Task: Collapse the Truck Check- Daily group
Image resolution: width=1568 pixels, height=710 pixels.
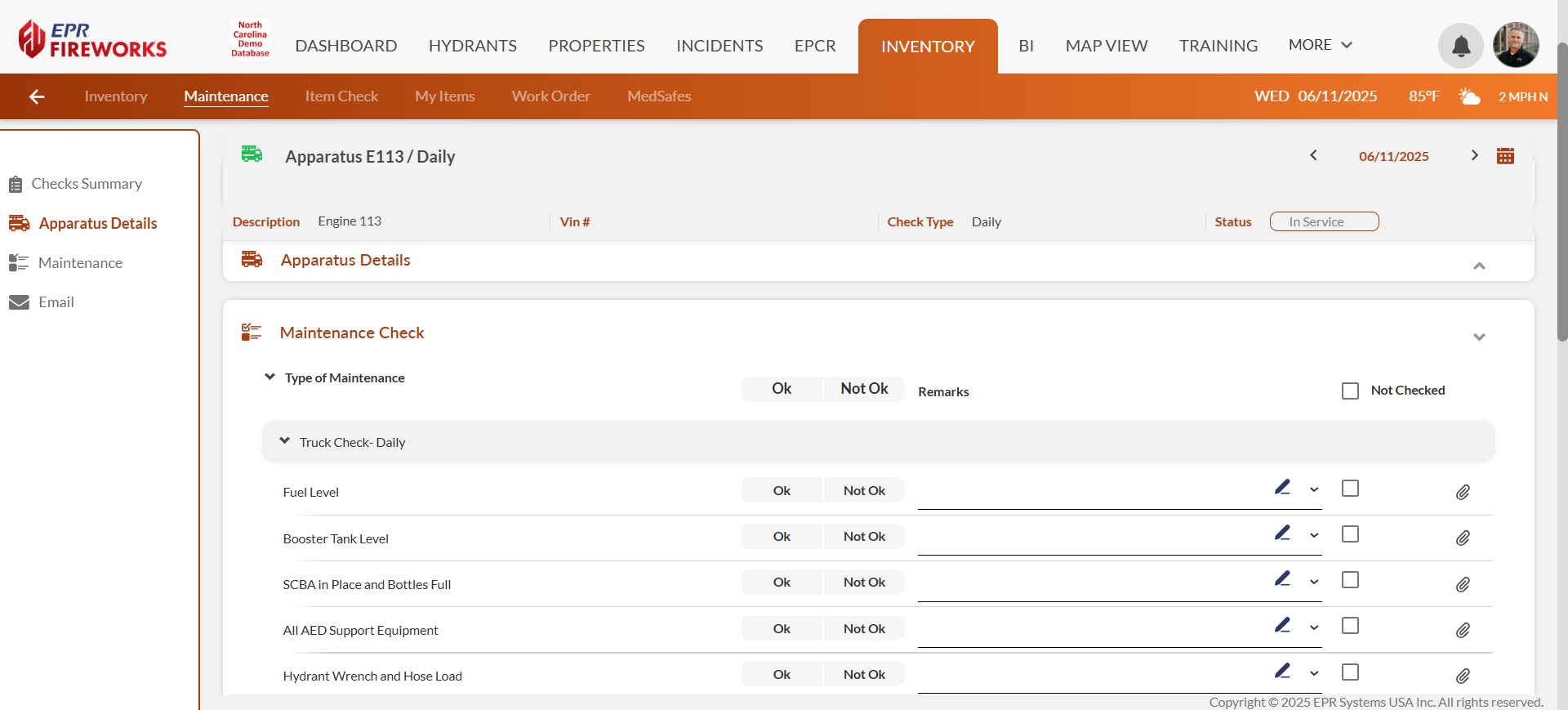Action: pos(285,441)
